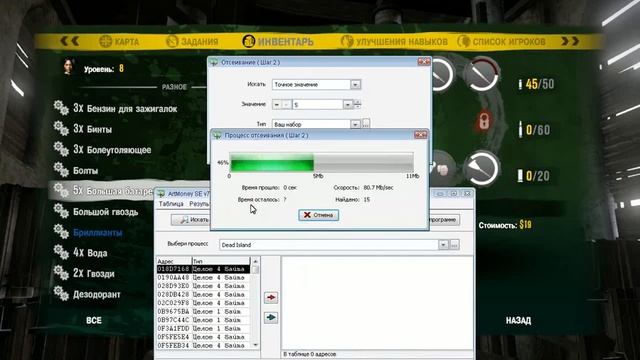
Task: Click the gear icon beside Дезодорант
Action: tap(61, 293)
